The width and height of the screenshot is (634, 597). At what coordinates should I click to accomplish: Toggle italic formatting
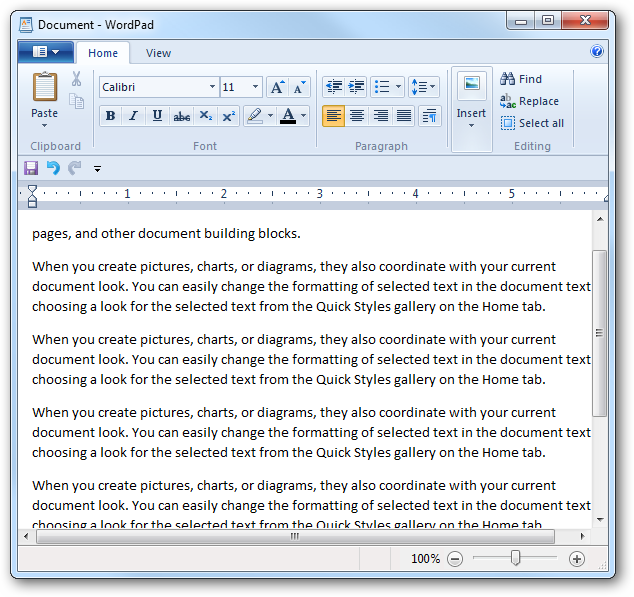click(x=133, y=116)
